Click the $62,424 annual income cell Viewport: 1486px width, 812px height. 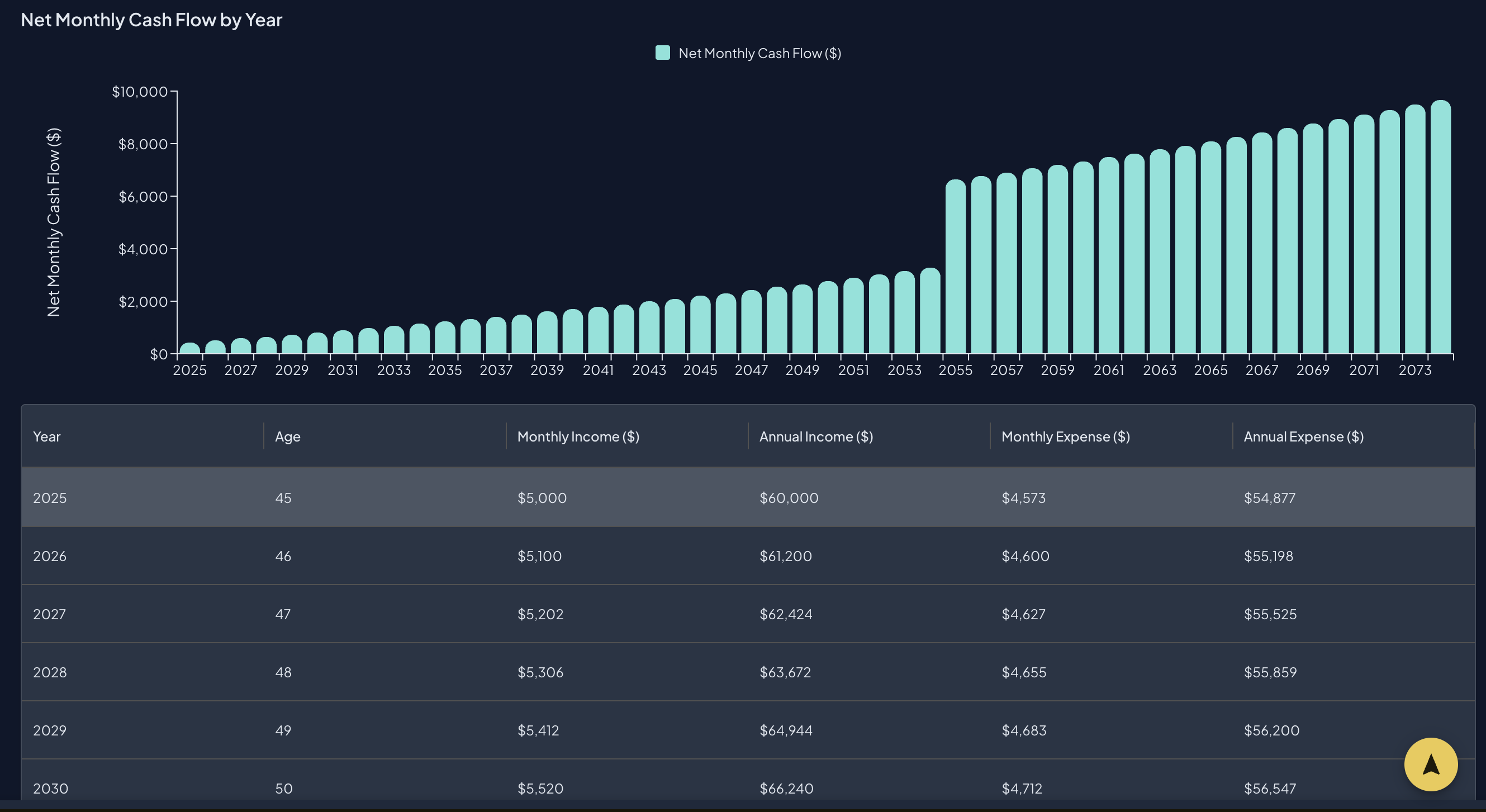[x=785, y=614]
